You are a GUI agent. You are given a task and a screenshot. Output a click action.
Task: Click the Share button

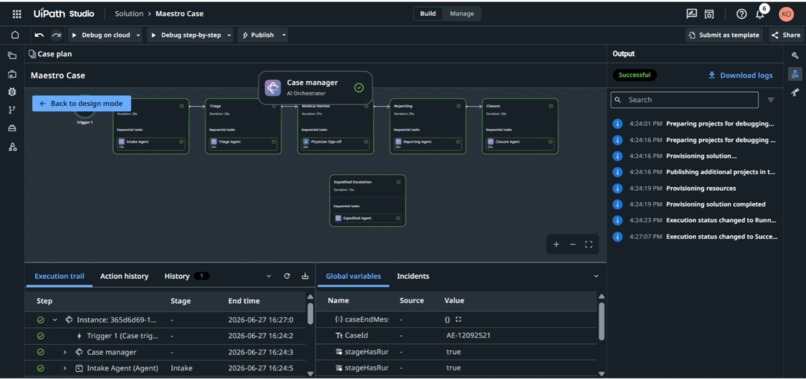point(785,35)
